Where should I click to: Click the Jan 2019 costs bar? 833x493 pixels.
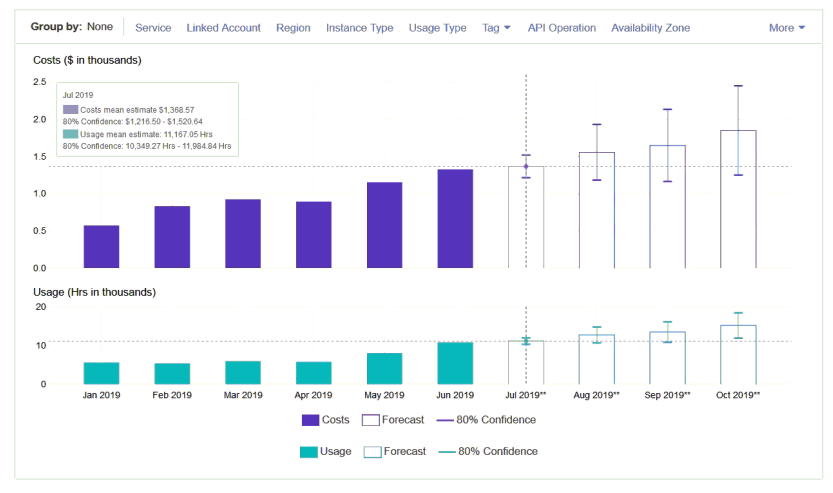pos(101,247)
